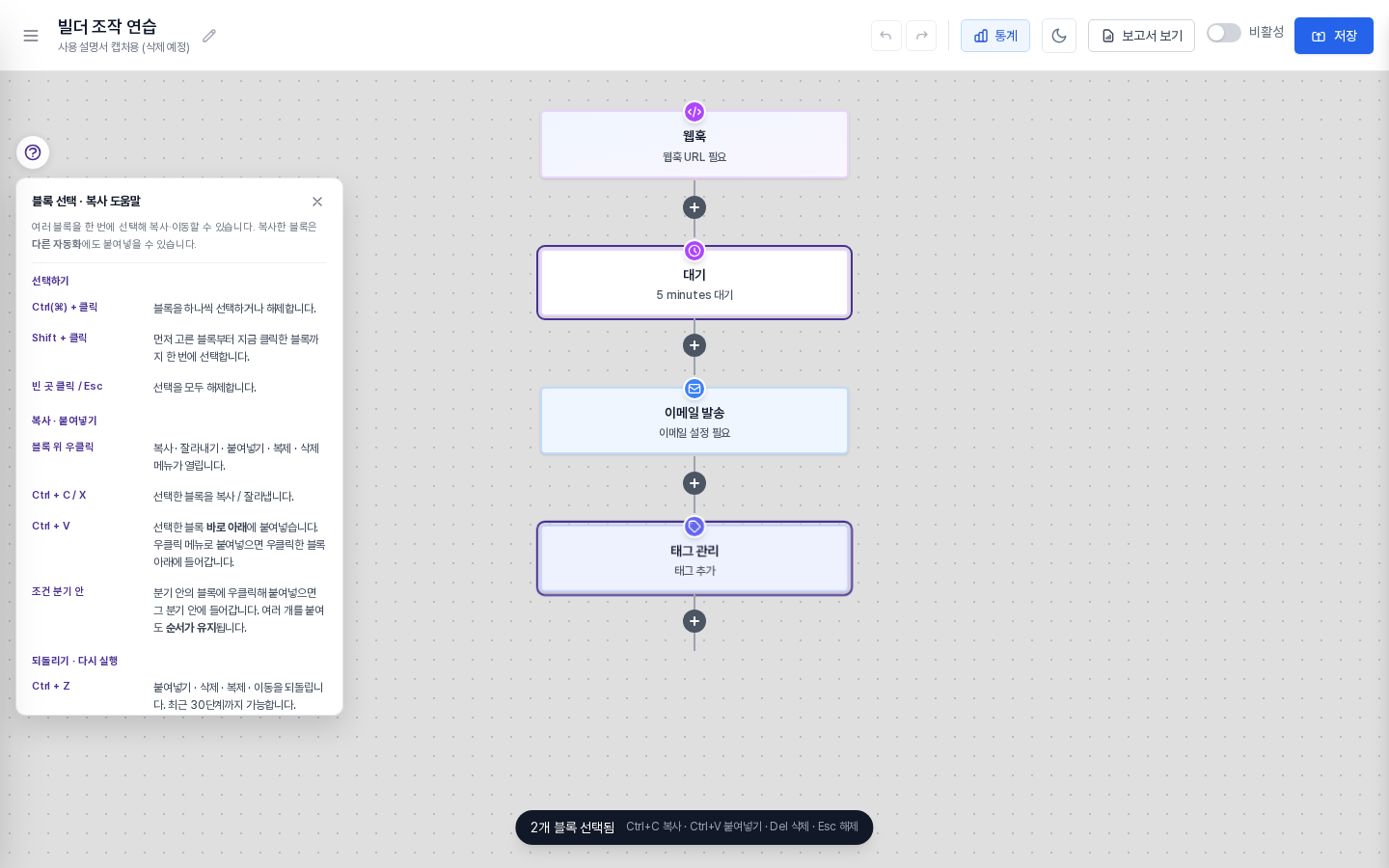Add a block below 대기
The image size is (1389, 868).
click(694, 345)
